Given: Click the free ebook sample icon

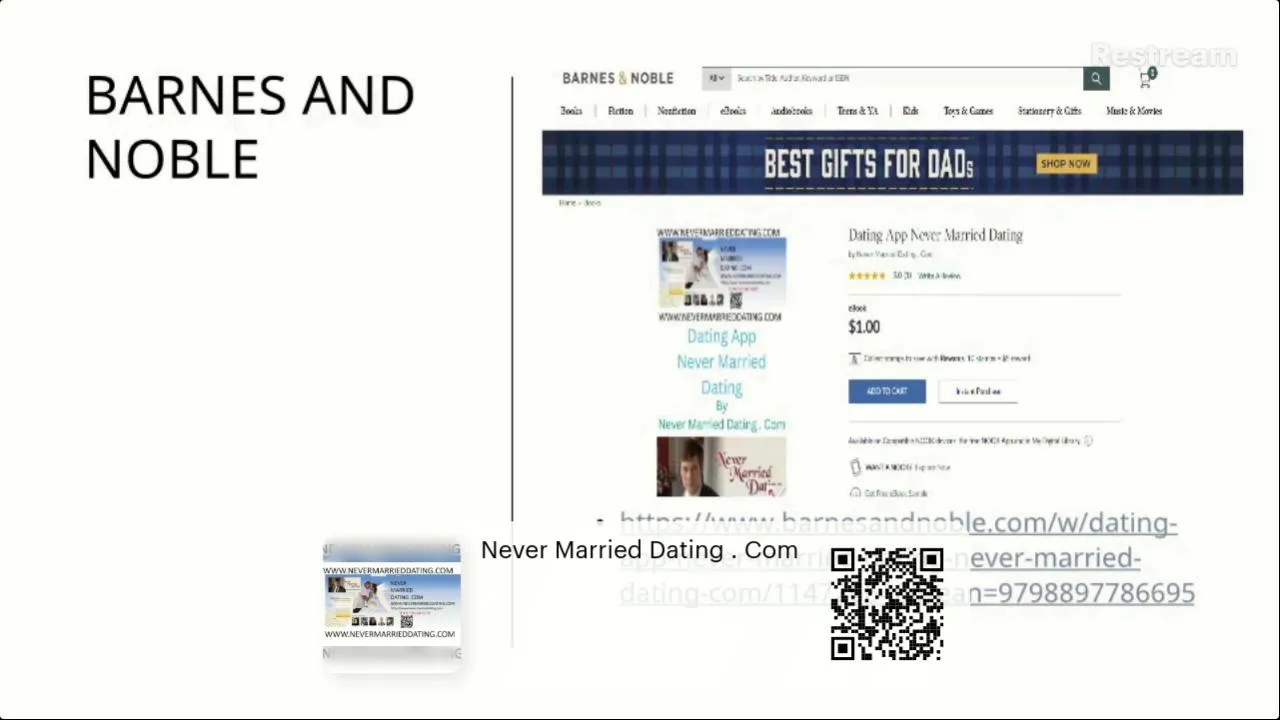Looking at the screenshot, I should [855, 493].
